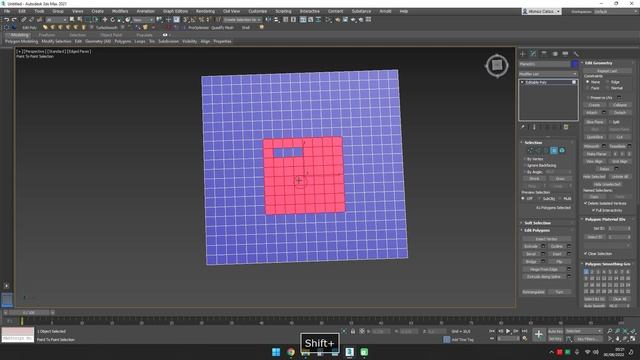
Task: Open the Modify command panel tab
Action: coord(533,54)
